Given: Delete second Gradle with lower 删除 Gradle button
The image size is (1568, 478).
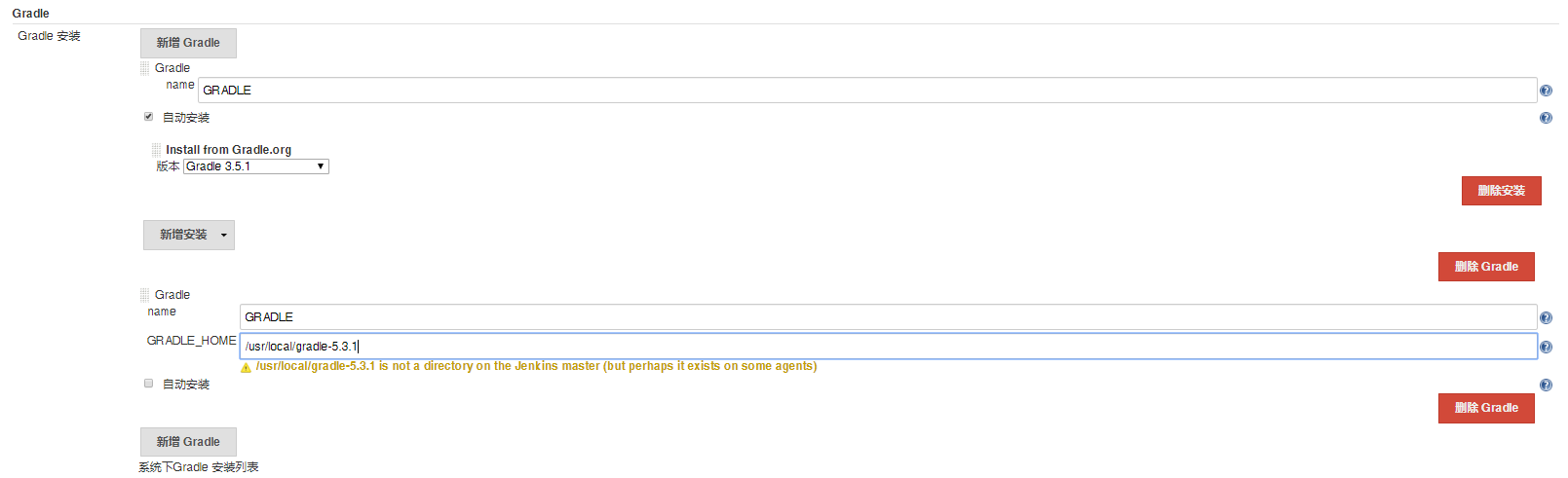Looking at the screenshot, I should (1486, 408).
